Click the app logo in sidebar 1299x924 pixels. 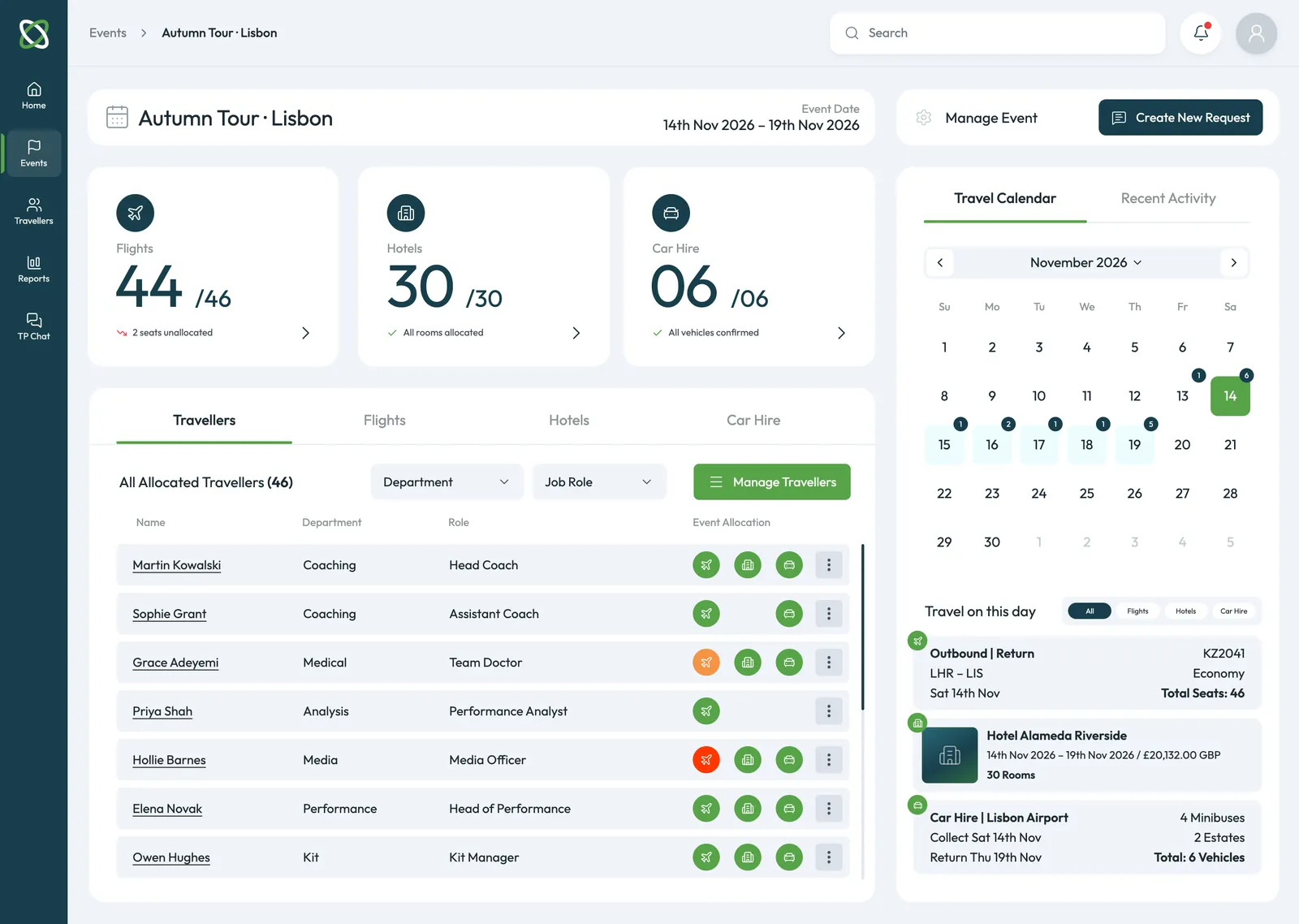tap(34, 34)
